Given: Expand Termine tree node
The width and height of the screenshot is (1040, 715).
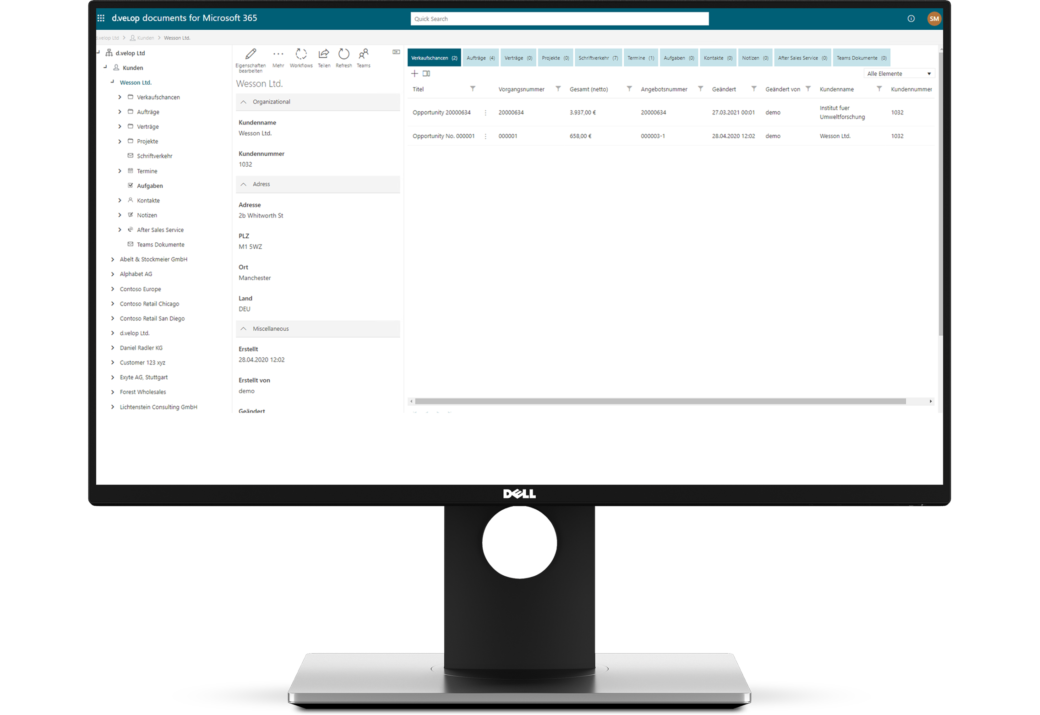Looking at the screenshot, I should point(120,170).
